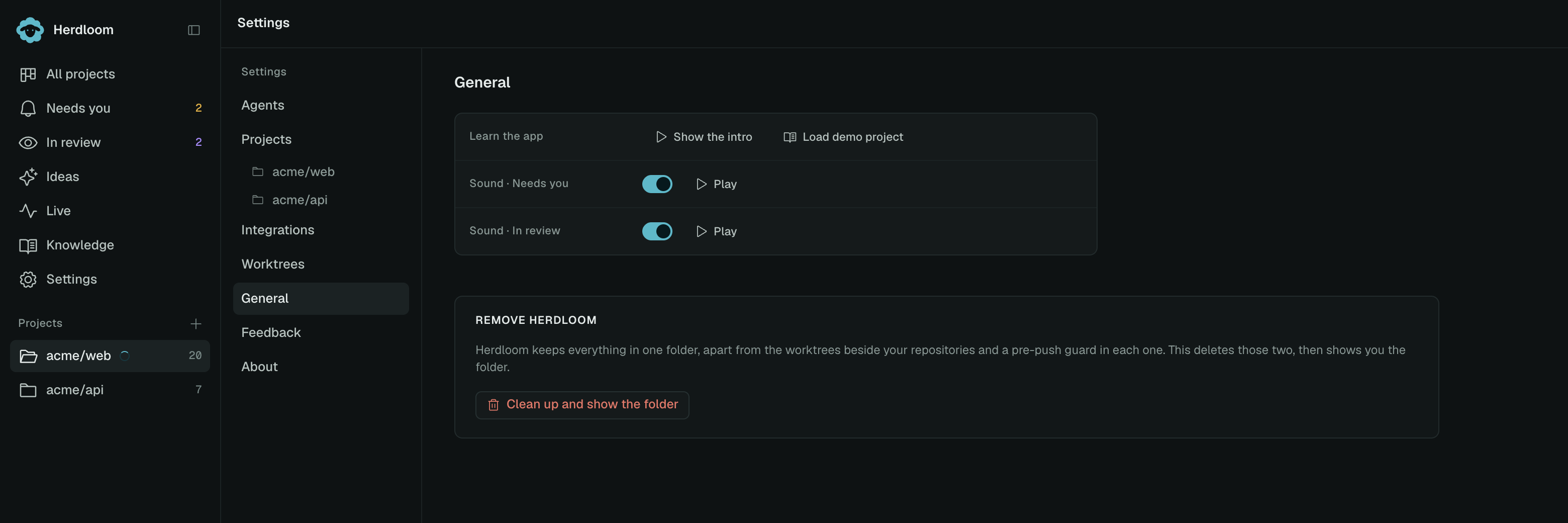Open Agents settings tab
Viewport: 1568px width, 523px height.
[x=321, y=105]
